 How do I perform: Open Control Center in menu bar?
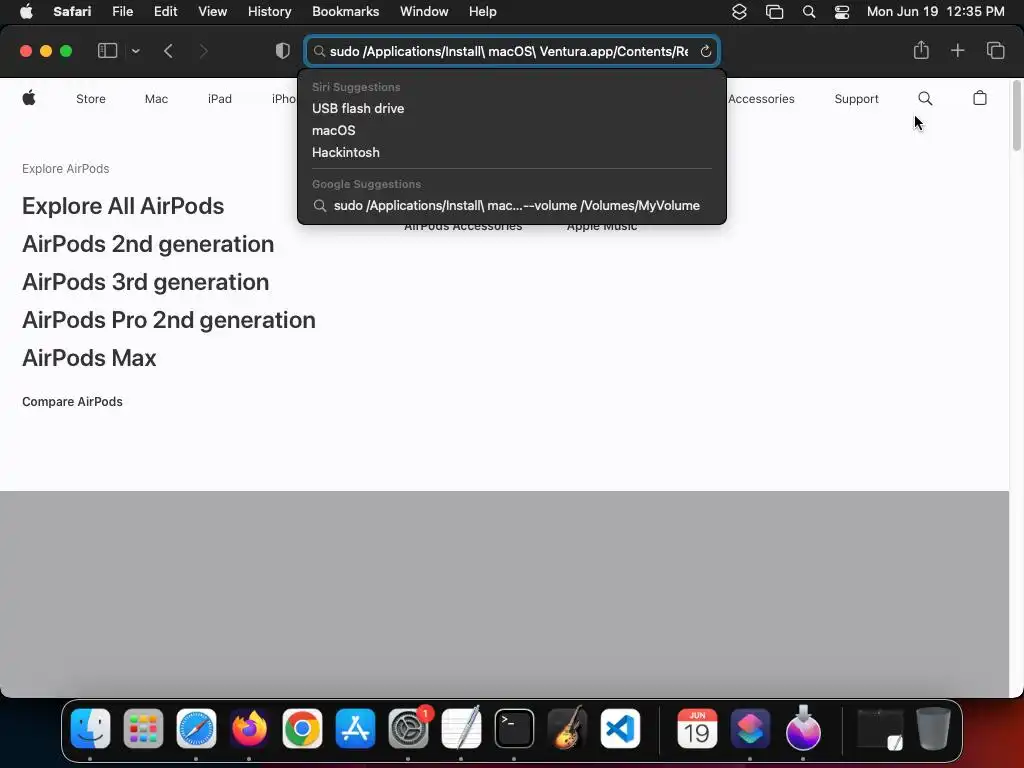point(842,12)
